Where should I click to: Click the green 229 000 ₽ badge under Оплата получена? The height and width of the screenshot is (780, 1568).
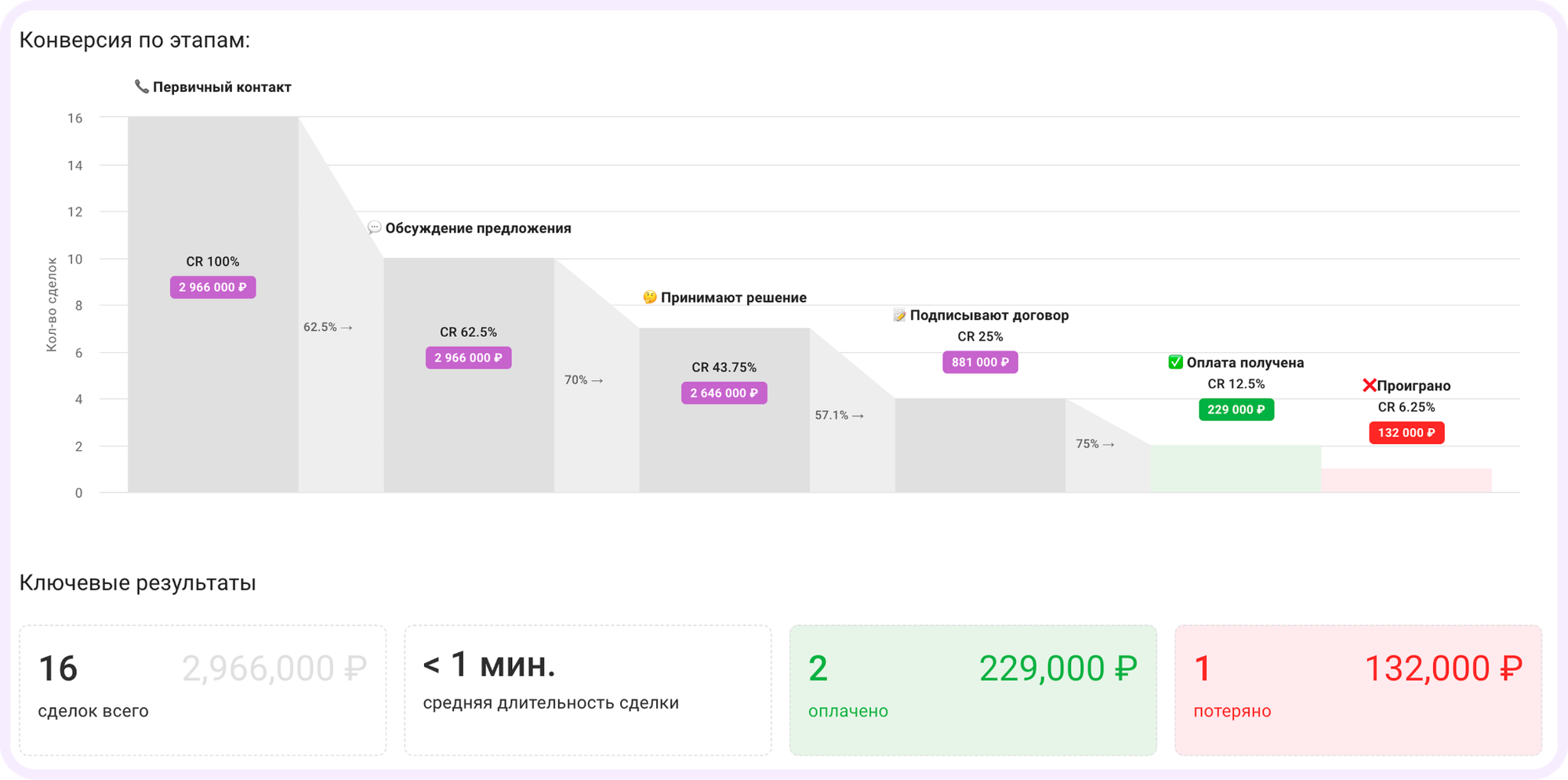(1236, 409)
